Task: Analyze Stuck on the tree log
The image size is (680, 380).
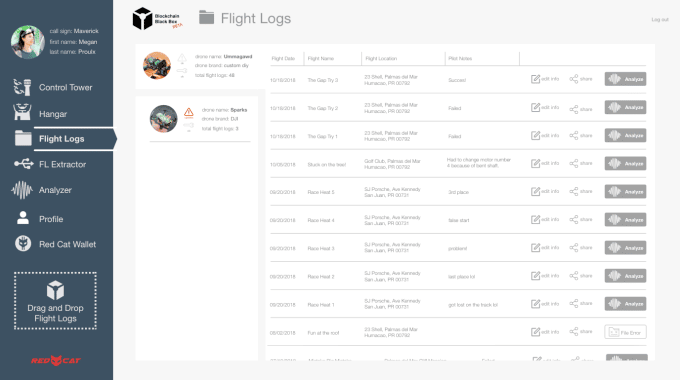Action: [625, 164]
